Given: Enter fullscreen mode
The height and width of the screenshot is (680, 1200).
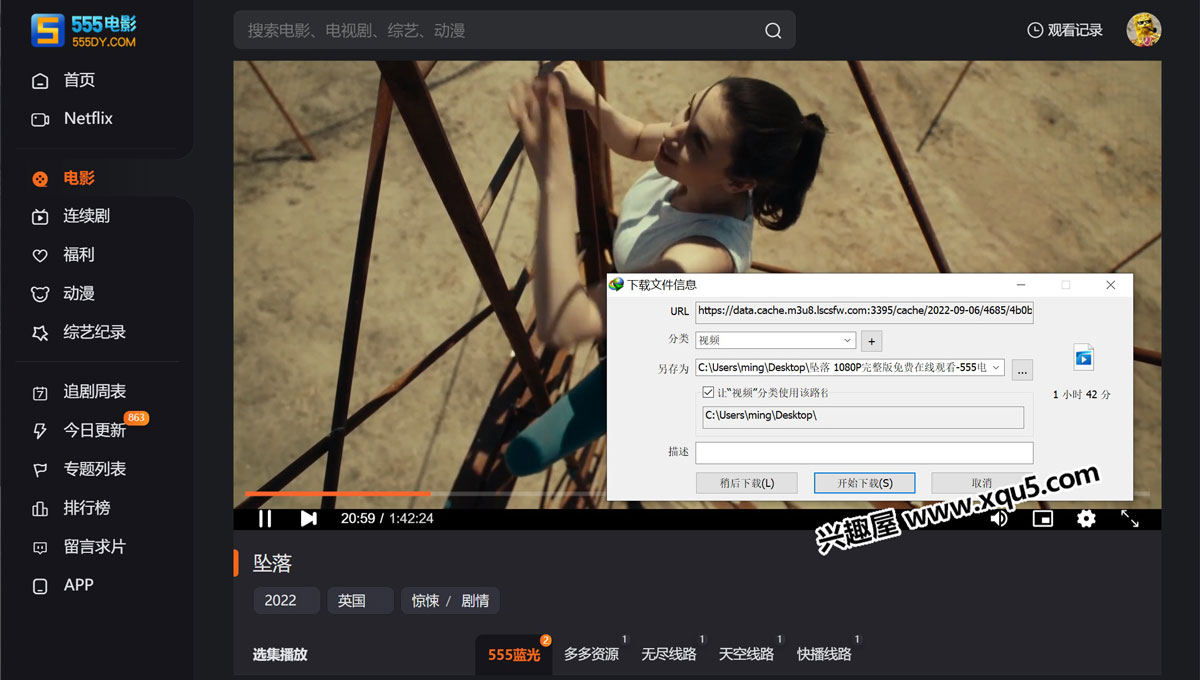Looking at the screenshot, I should pos(1130,518).
